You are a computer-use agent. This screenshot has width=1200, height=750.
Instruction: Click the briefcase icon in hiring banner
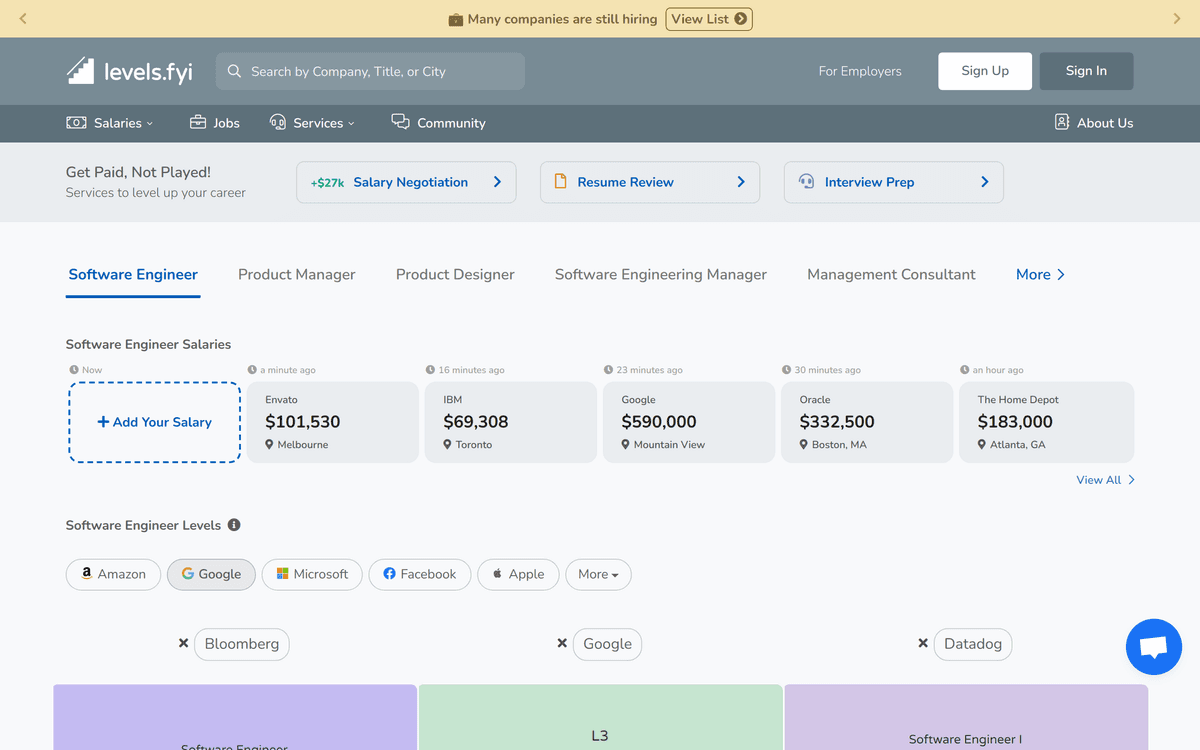(x=455, y=19)
